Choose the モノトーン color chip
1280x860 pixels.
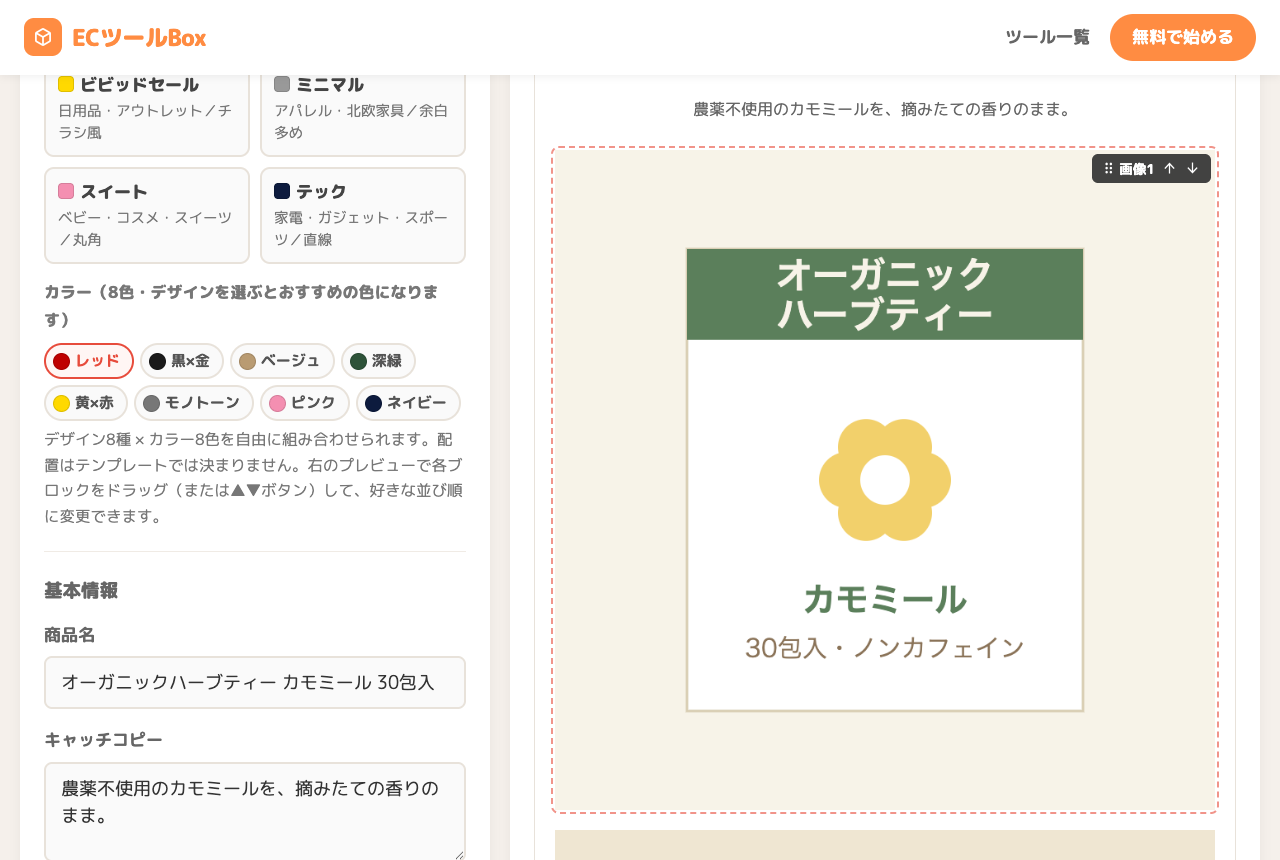[x=194, y=403]
